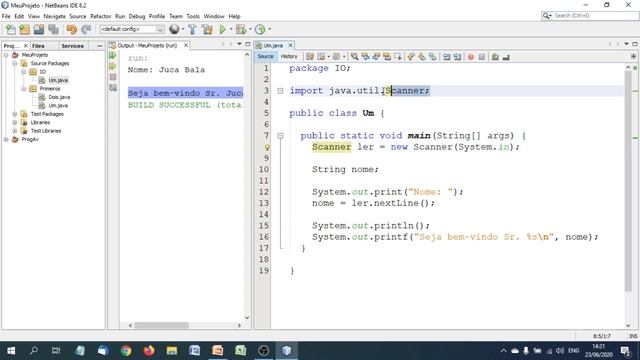Click hint lightbulb on line 8 gutter
The width and height of the screenshot is (640, 360).
267,147
